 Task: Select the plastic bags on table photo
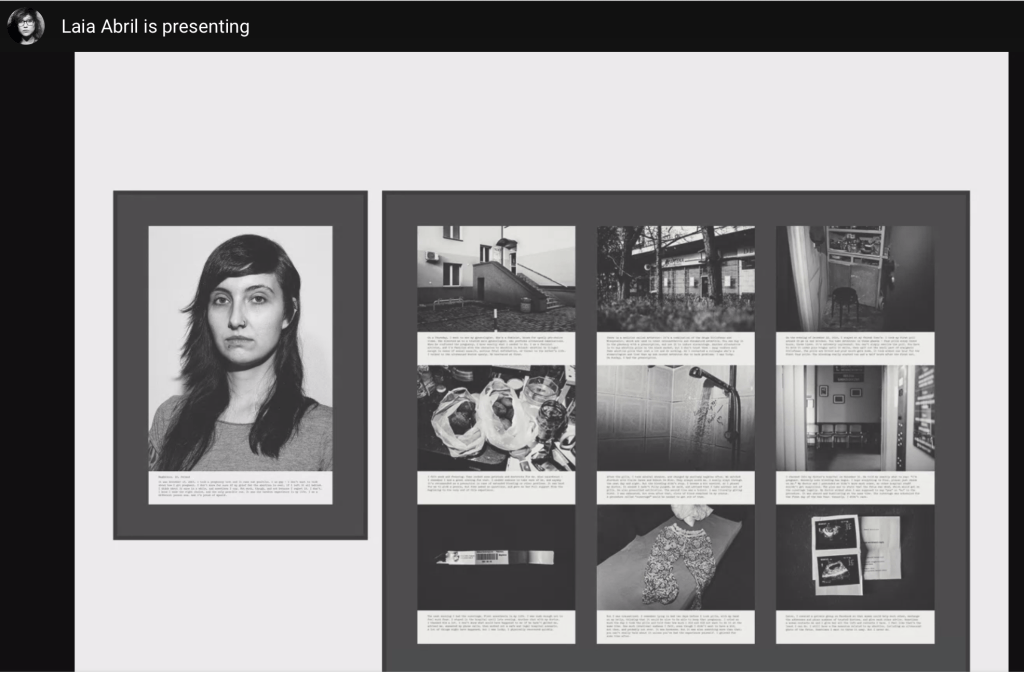pos(496,418)
